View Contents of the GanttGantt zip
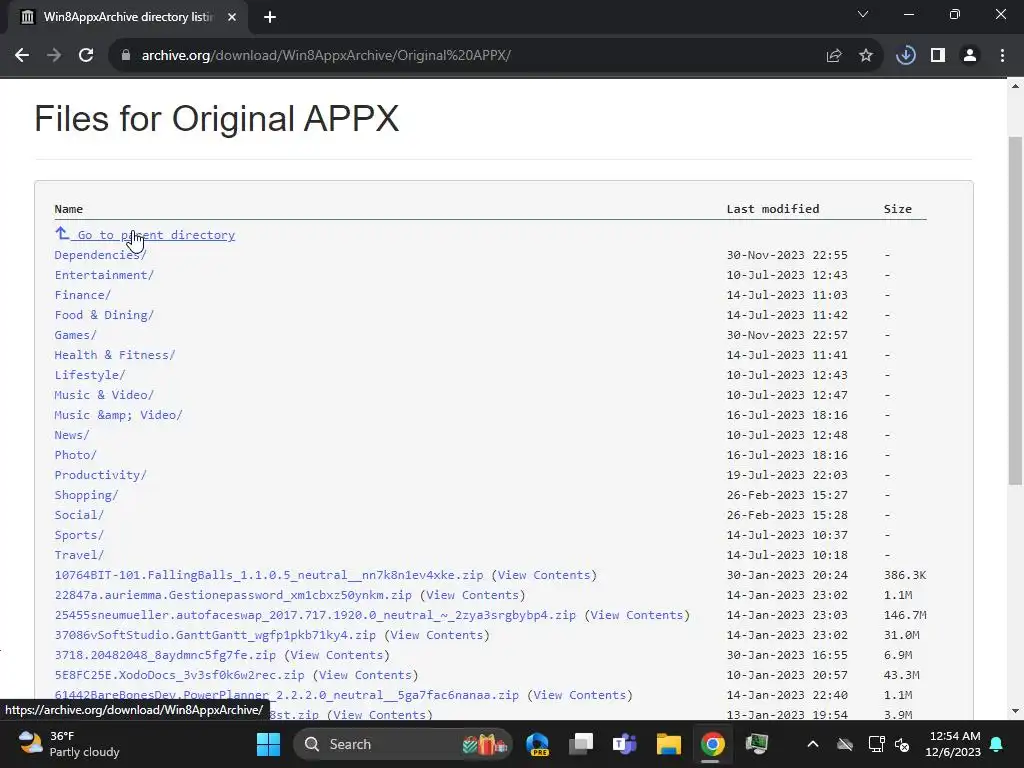This screenshot has width=1024, height=768. pyautogui.click(x=436, y=635)
